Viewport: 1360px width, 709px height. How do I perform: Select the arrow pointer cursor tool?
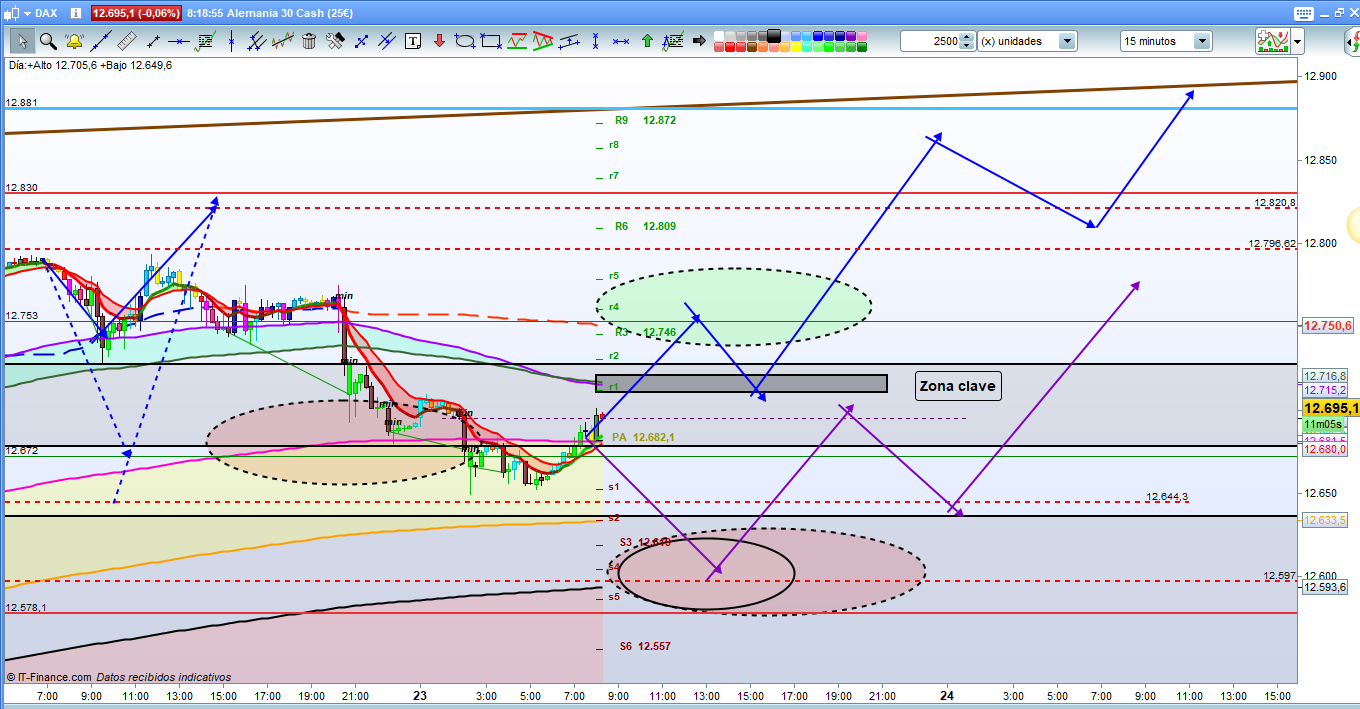point(23,41)
